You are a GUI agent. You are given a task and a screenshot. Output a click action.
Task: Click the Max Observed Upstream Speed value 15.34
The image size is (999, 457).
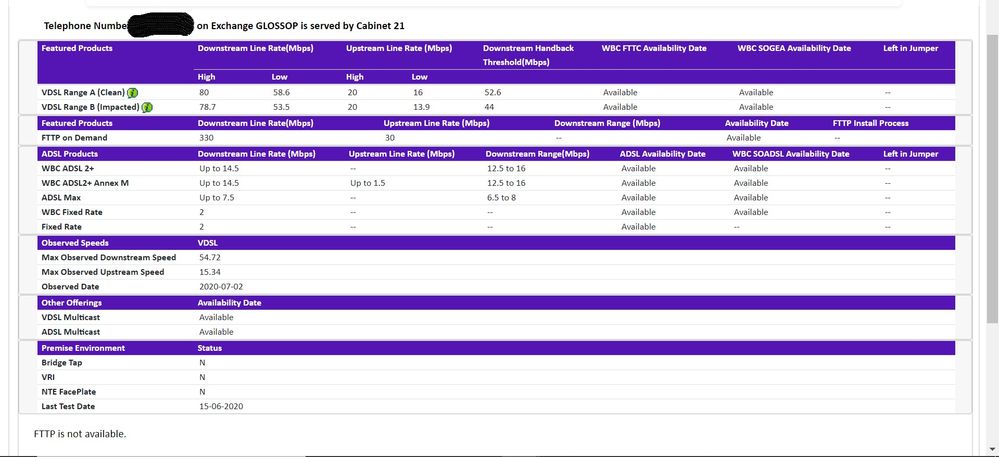pyautogui.click(x=210, y=272)
